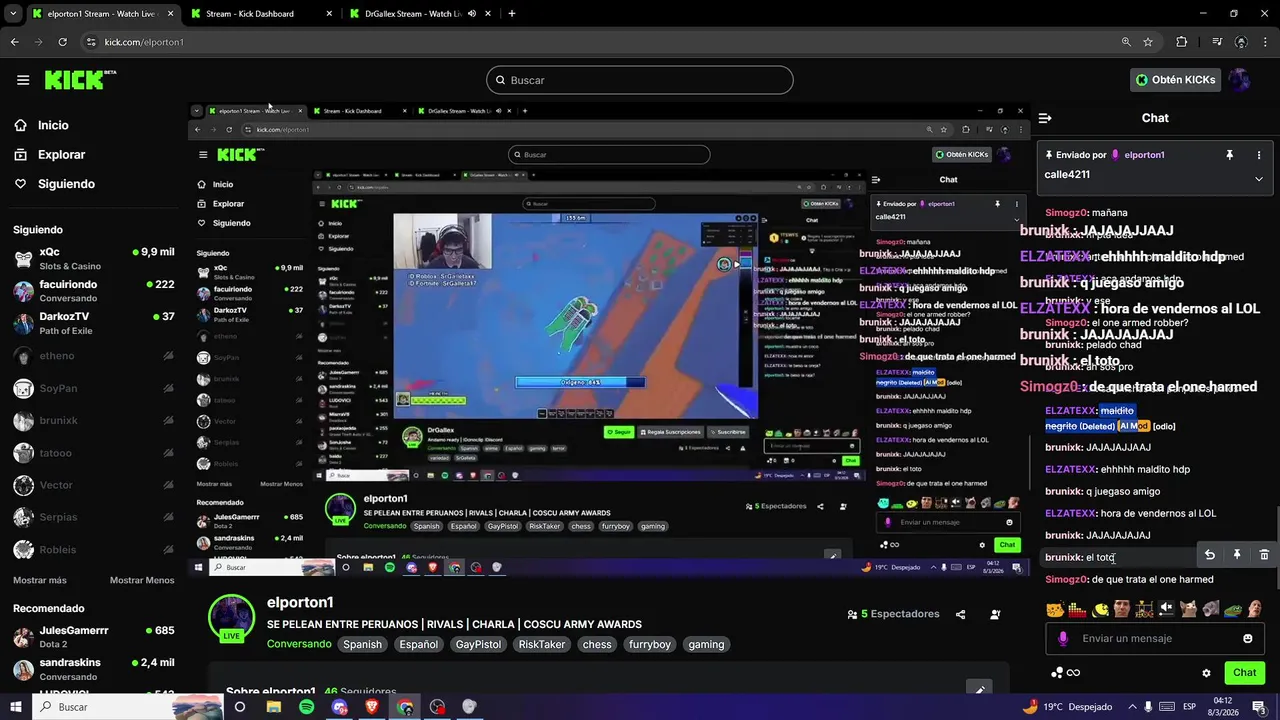Click the KICK logo
1280x720 pixels.
coord(80,80)
